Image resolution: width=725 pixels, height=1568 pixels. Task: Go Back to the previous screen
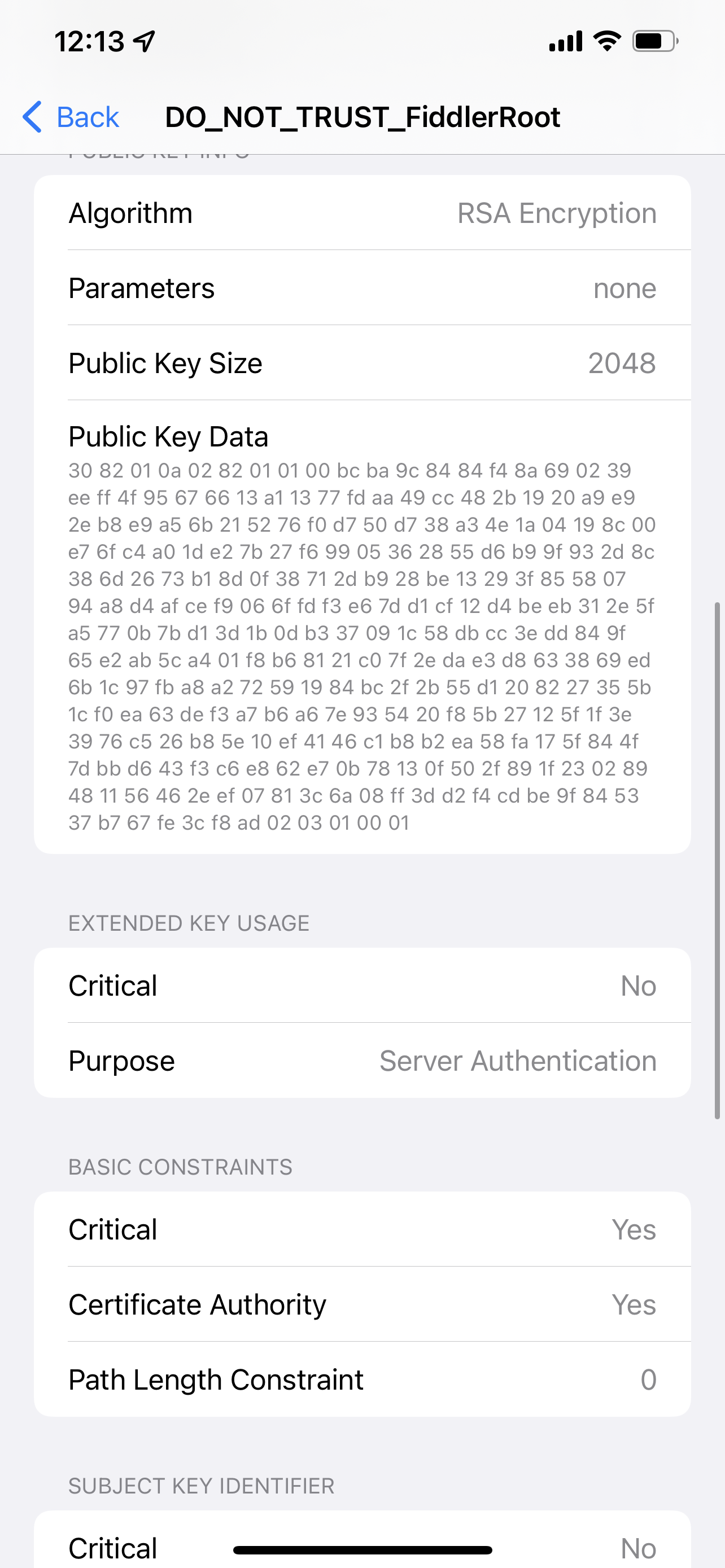87,117
